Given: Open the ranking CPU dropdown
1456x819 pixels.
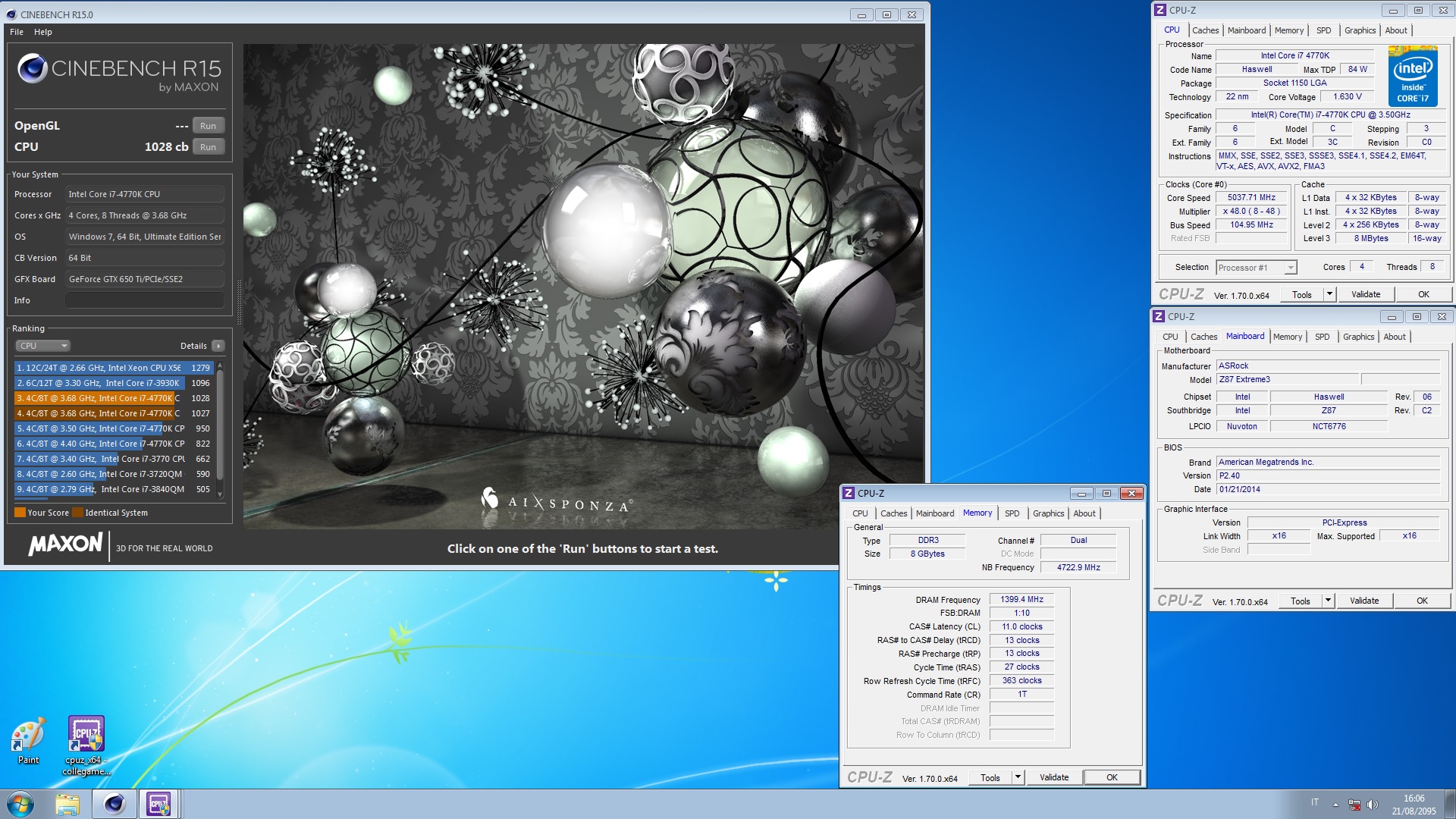Looking at the screenshot, I should (42, 346).
